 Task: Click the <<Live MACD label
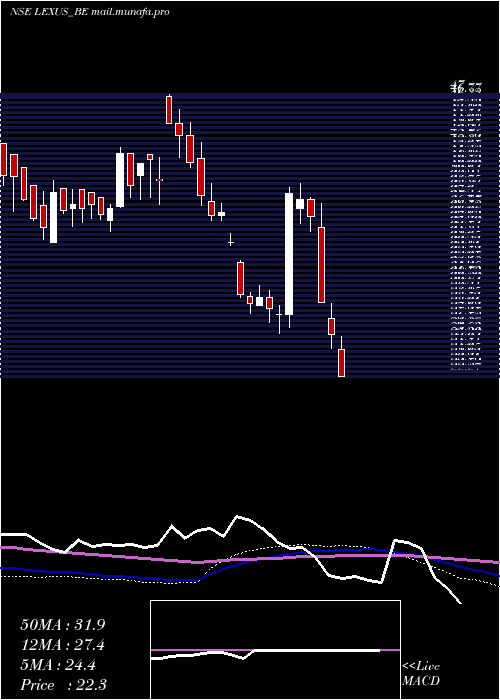click(x=421, y=674)
